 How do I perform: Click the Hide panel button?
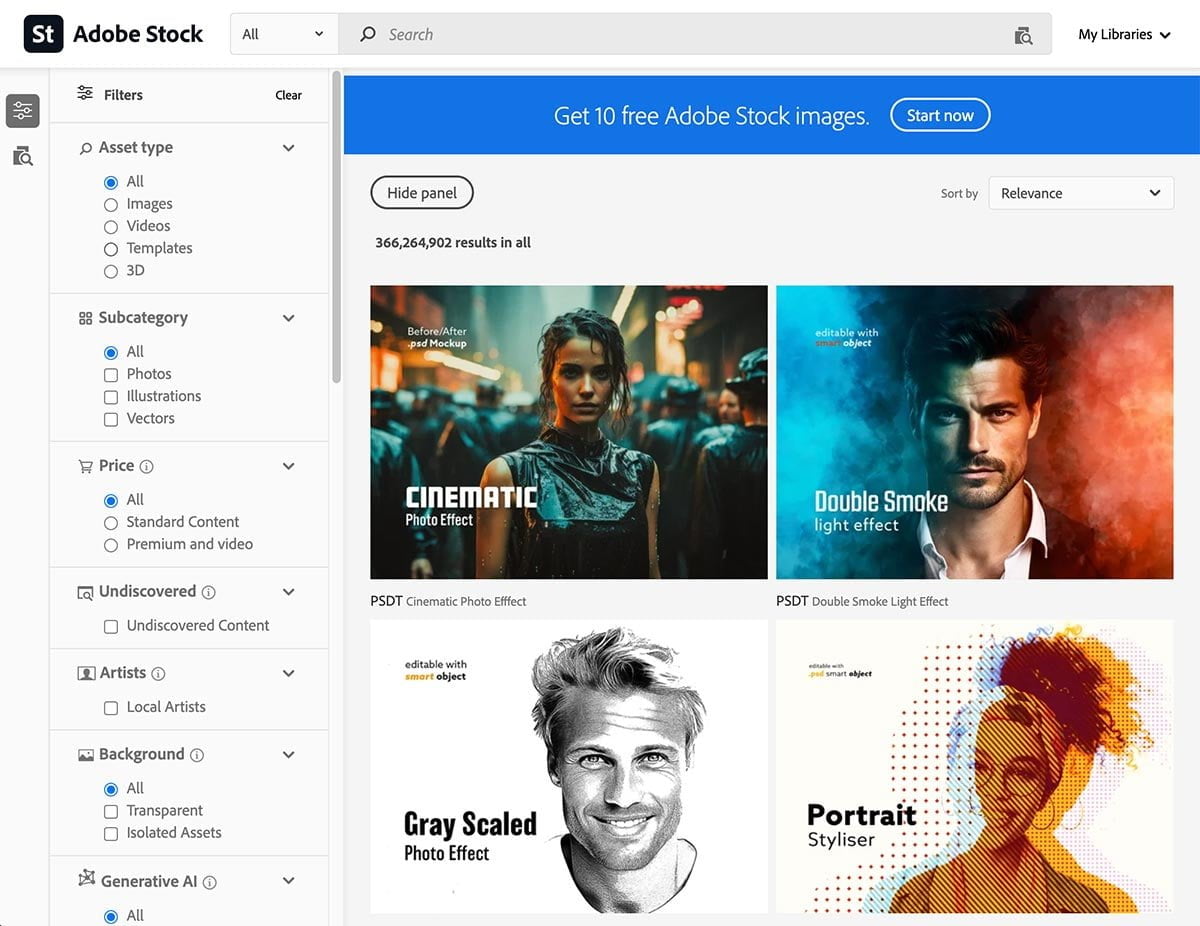click(422, 193)
